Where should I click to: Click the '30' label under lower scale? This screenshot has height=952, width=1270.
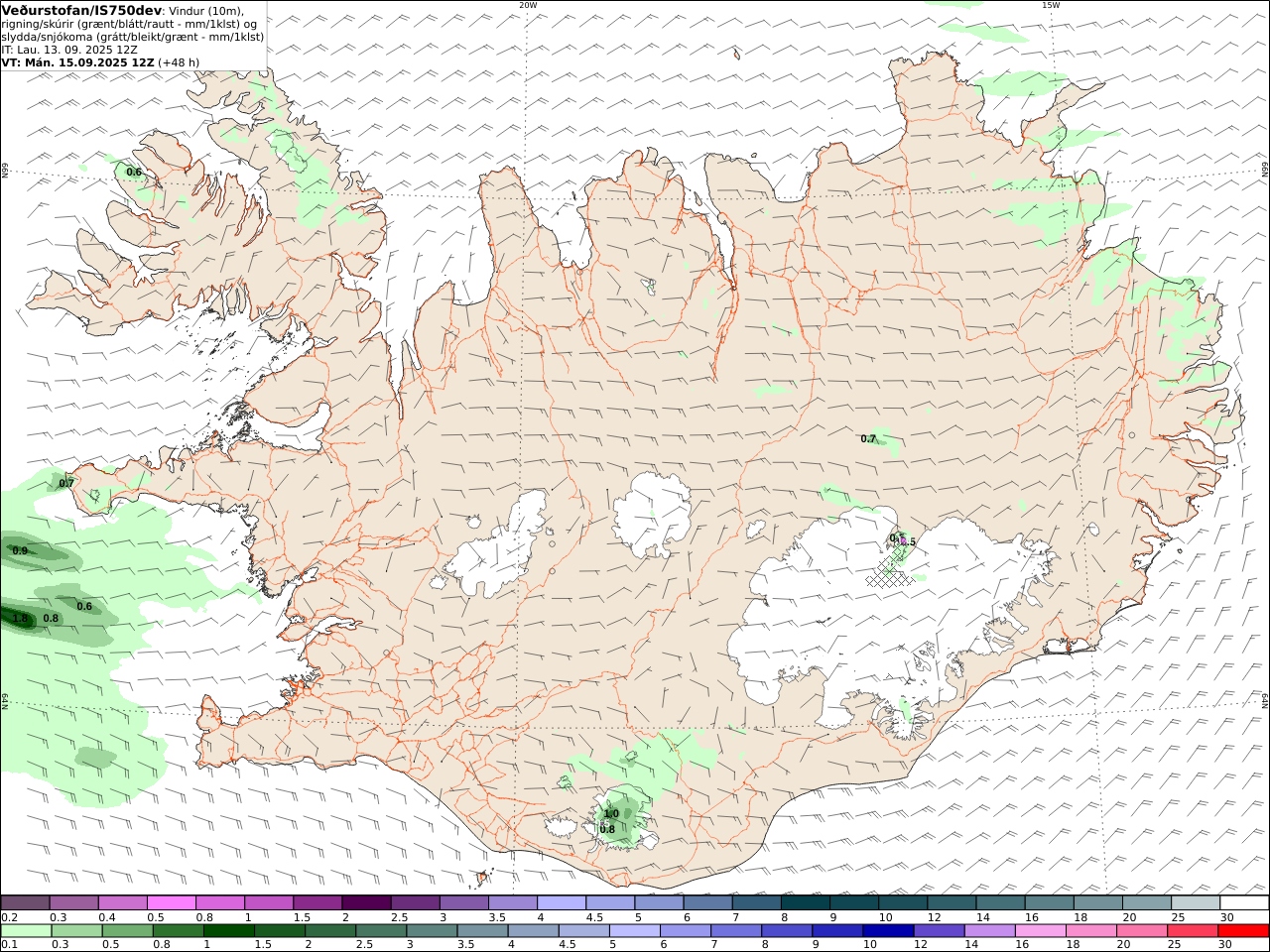1224,945
